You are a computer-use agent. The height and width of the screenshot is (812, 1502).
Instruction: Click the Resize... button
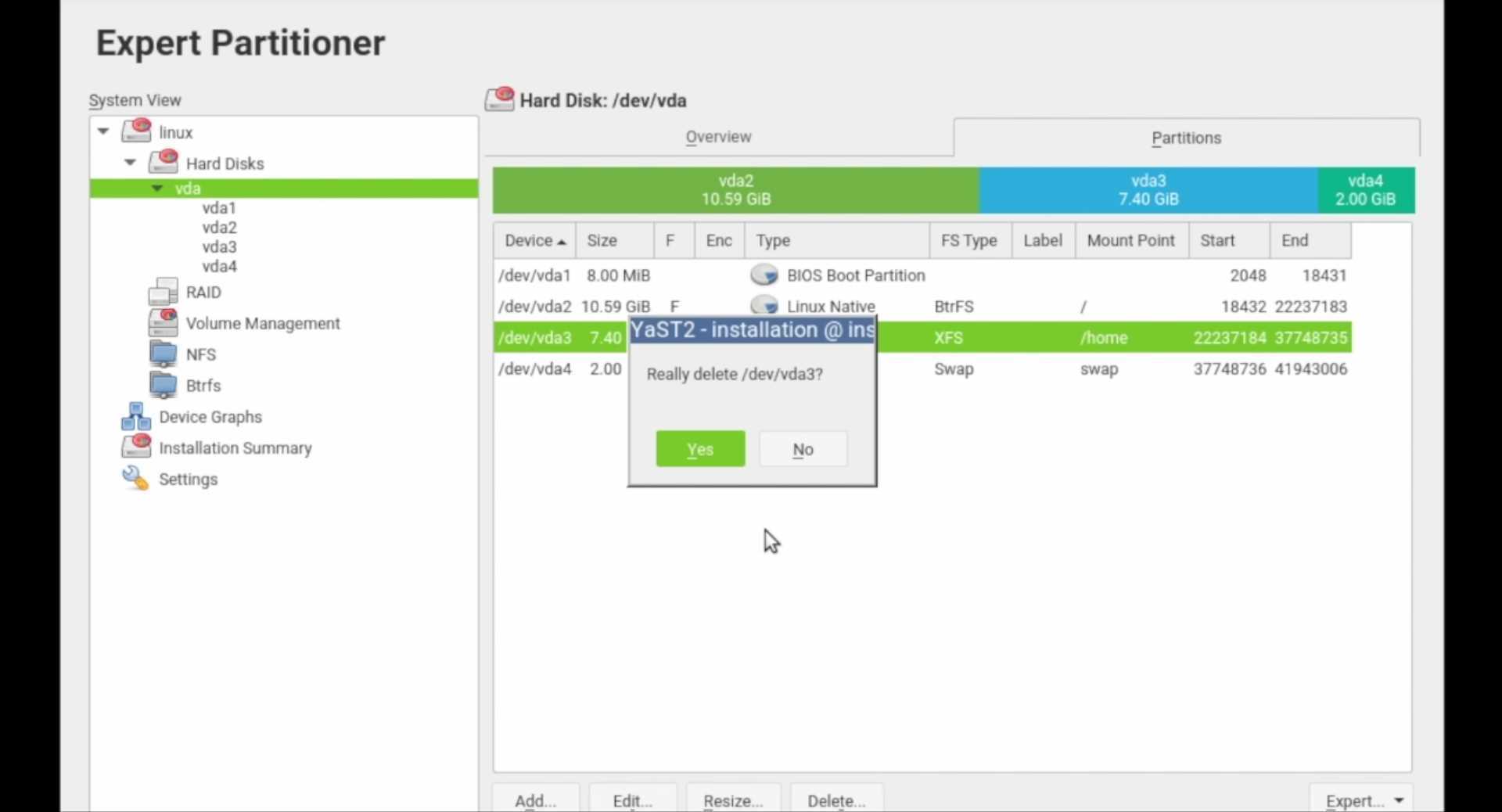[x=733, y=799]
